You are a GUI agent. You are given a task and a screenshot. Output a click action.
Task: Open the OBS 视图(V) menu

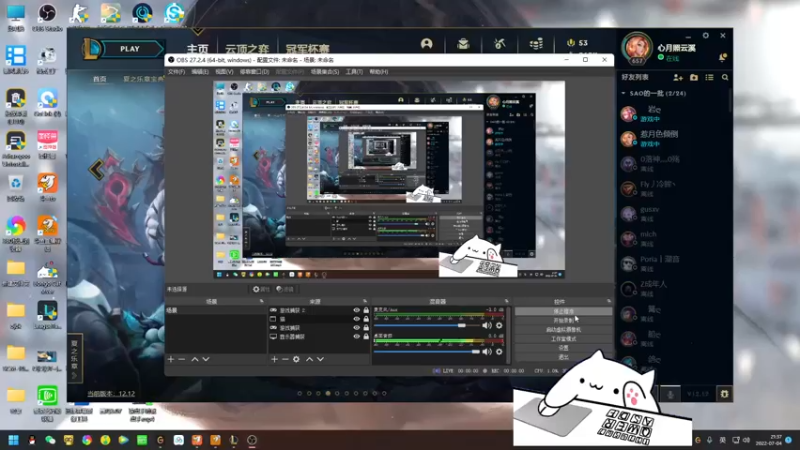tap(224, 72)
